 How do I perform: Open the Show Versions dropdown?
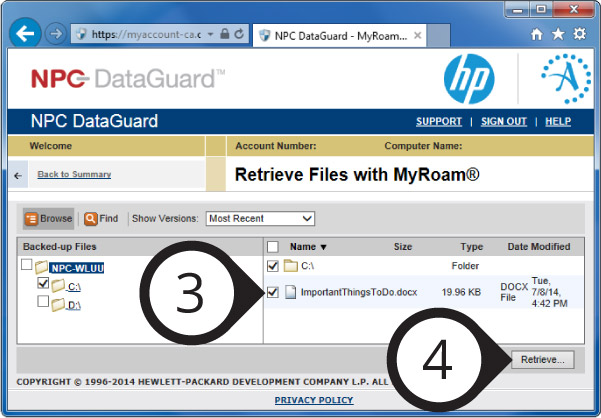[260, 218]
